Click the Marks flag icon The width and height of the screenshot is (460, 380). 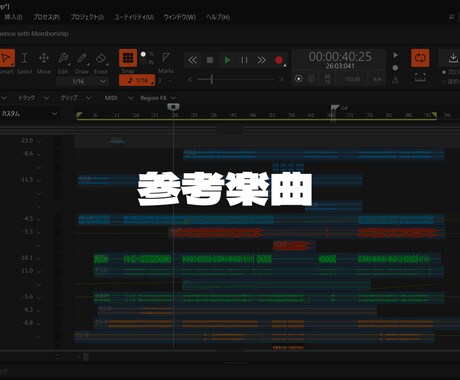[166, 58]
